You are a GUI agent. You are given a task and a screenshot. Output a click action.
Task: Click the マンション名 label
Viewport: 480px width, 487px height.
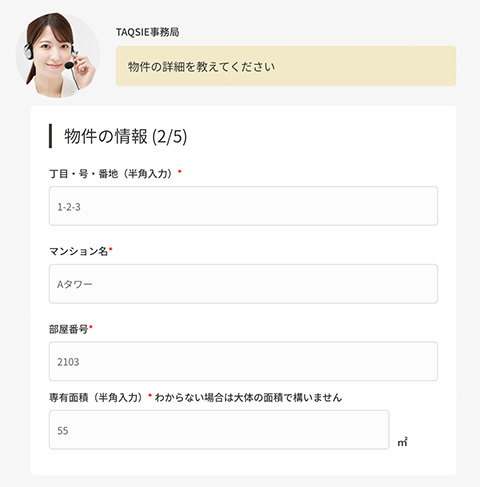coord(79,251)
